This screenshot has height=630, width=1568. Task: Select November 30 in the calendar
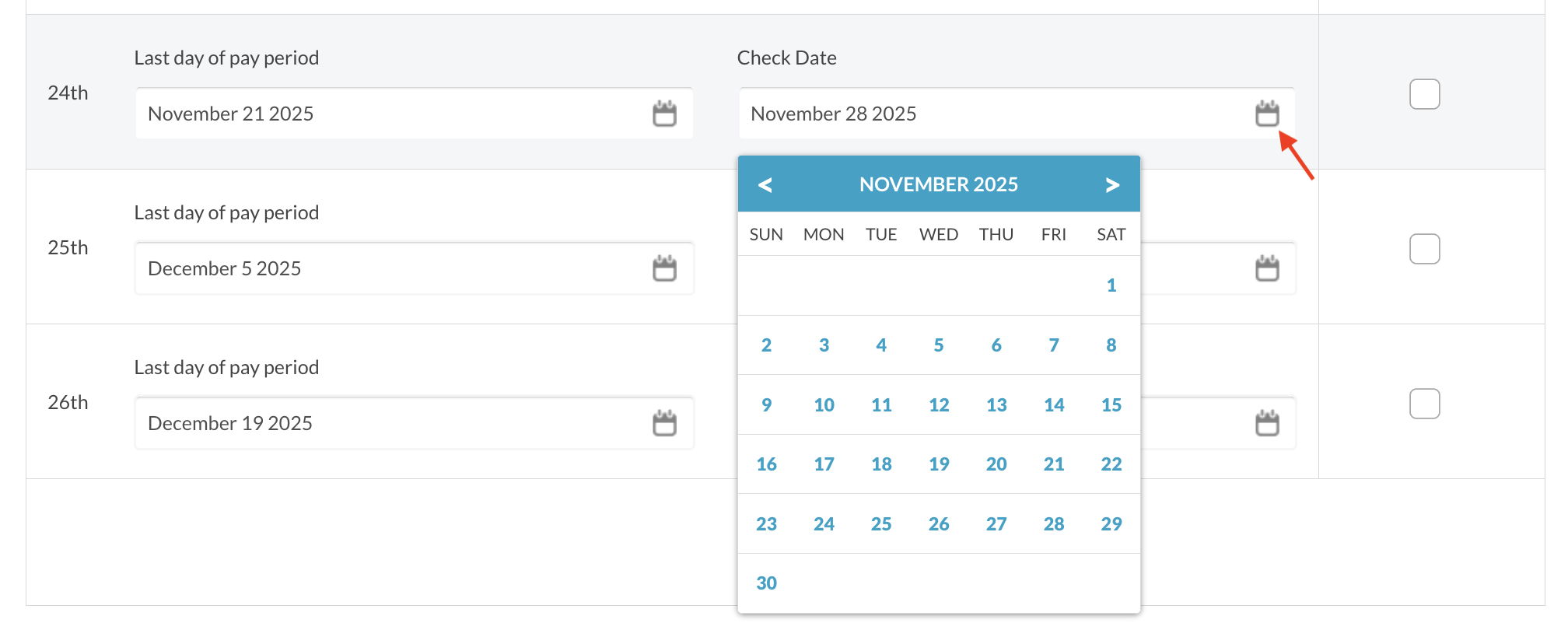pos(766,583)
